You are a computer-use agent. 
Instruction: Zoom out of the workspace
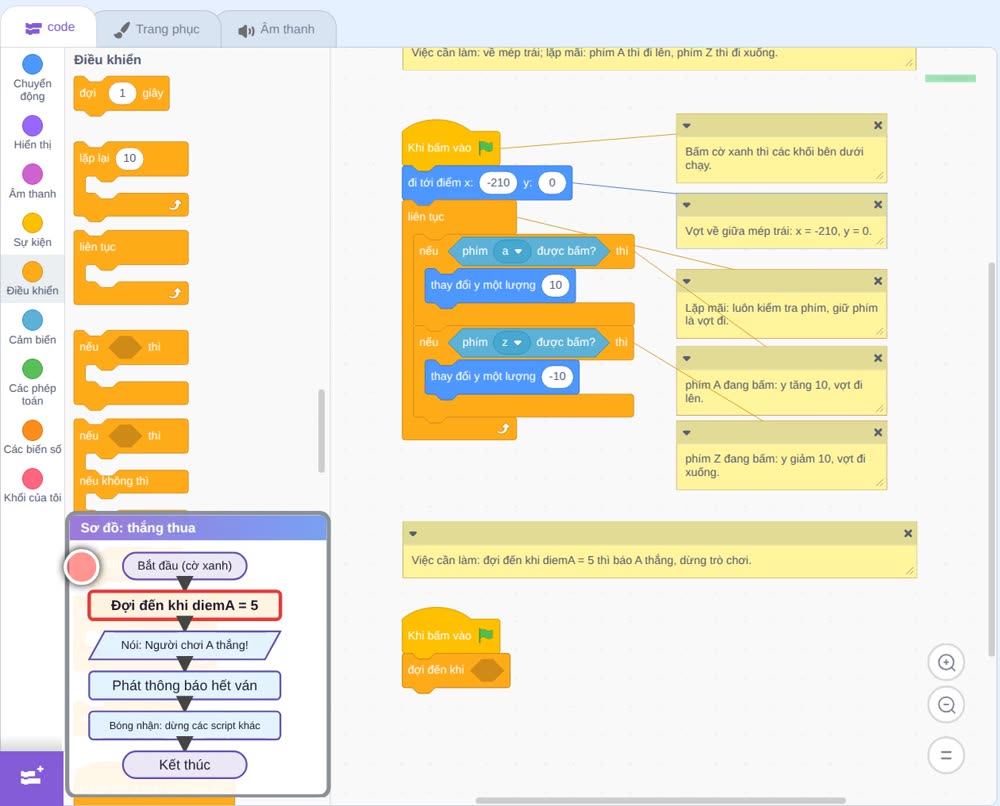946,705
